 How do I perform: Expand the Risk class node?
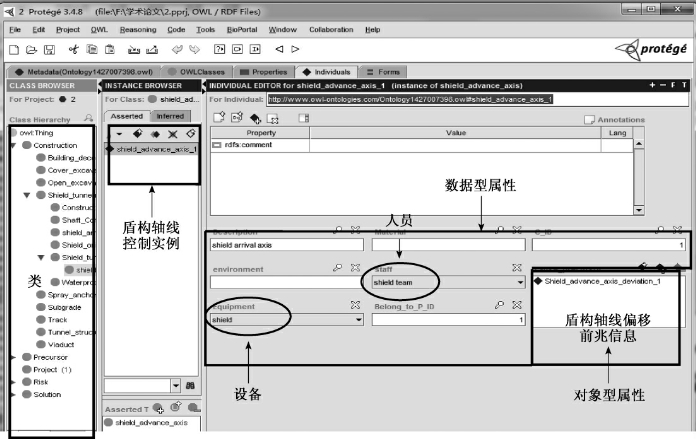[13, 382]
